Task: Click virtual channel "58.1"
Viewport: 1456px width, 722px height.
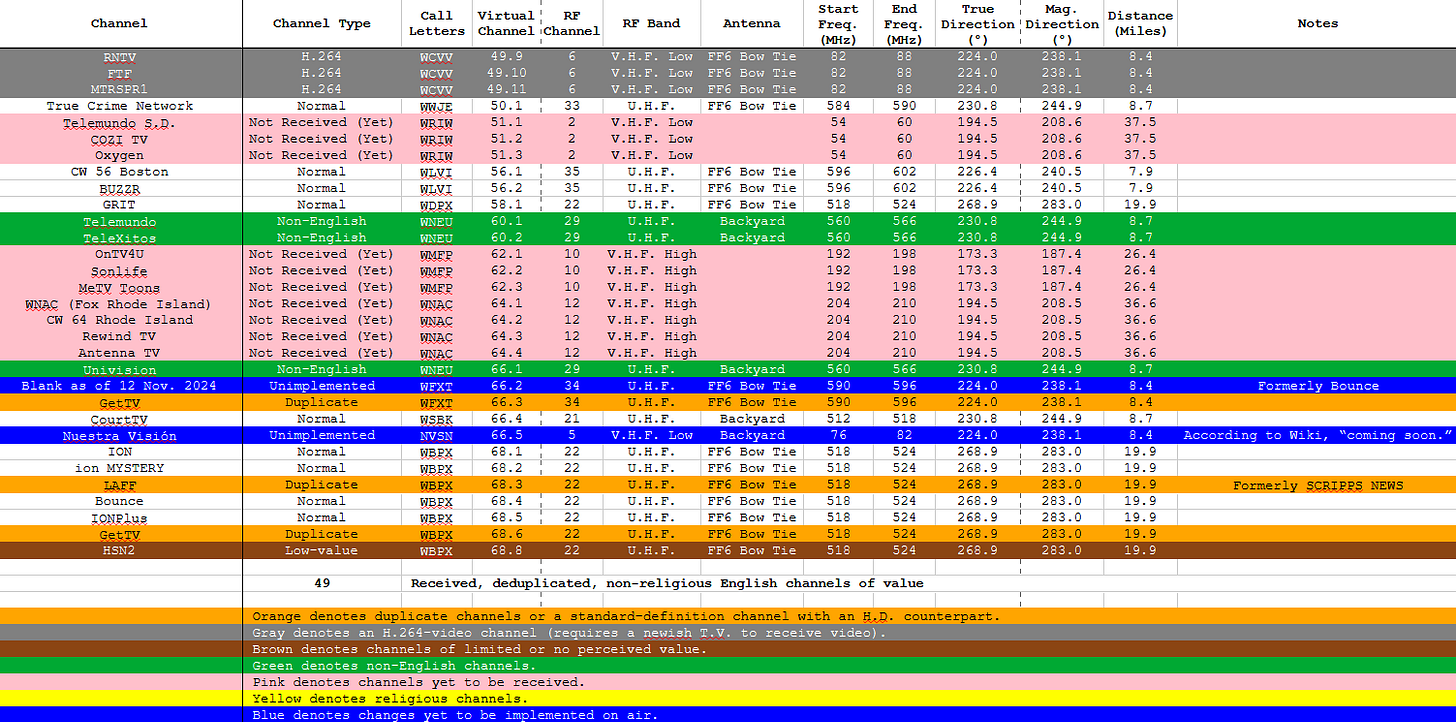Action: coord(506,205)
